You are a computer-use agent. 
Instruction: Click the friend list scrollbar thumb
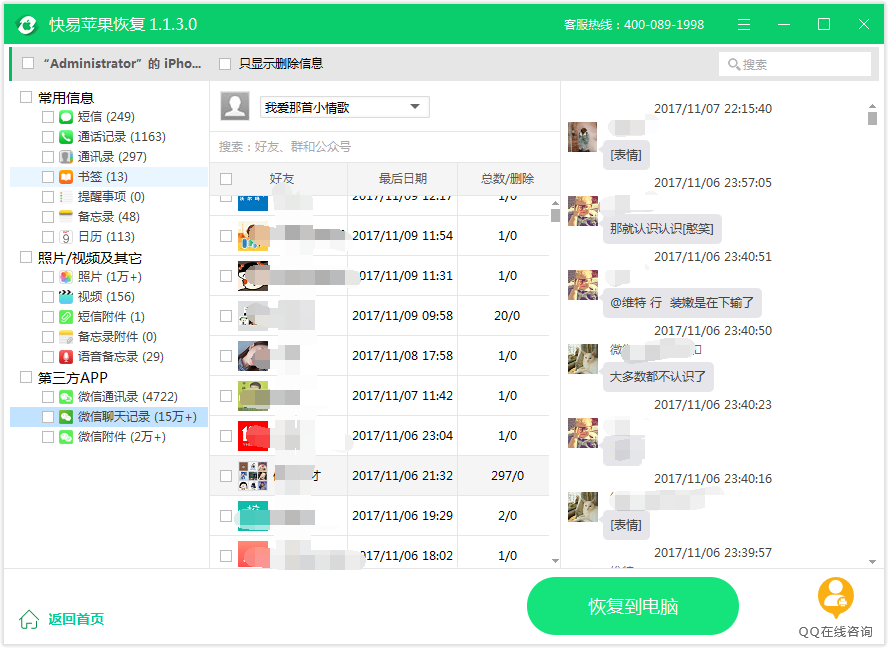[555, 215]
